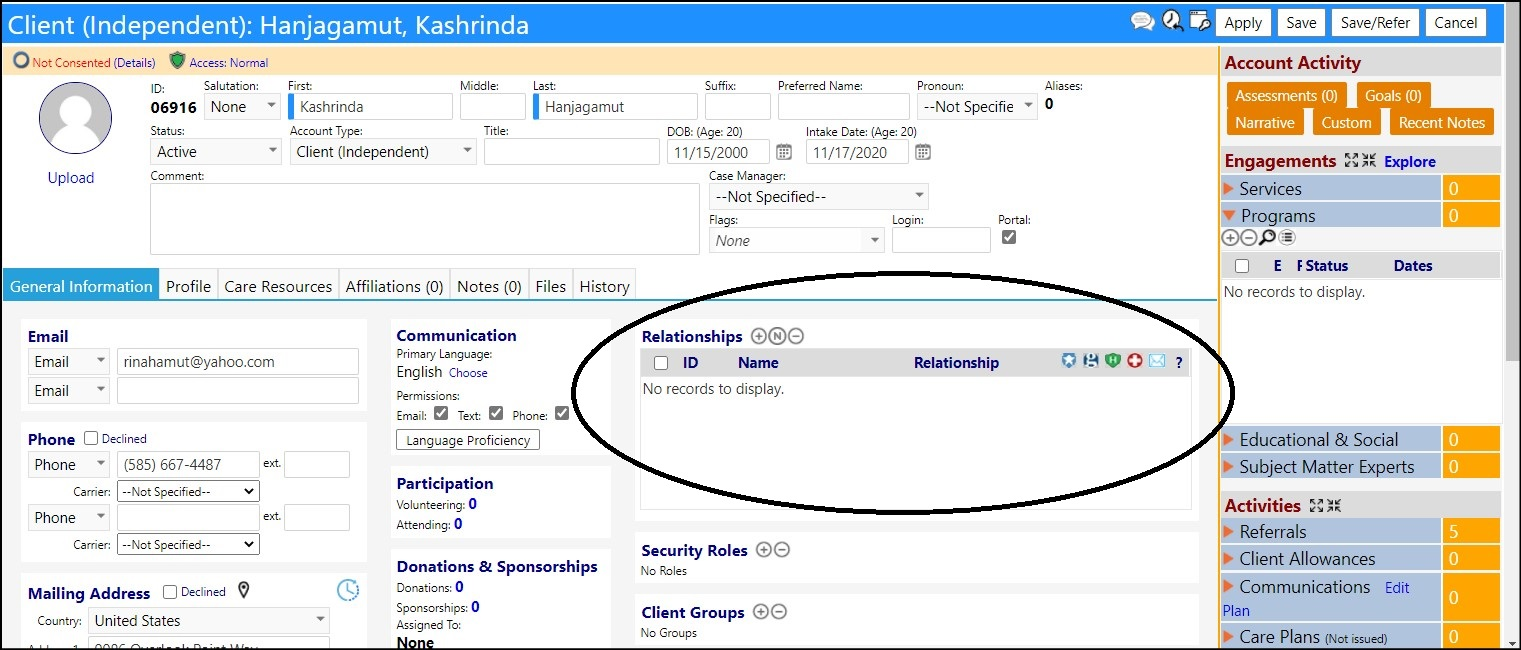Viewport: 1521px width, 650px height.
Task: Click the Recent Notes button
Action: pos(1441,122)
